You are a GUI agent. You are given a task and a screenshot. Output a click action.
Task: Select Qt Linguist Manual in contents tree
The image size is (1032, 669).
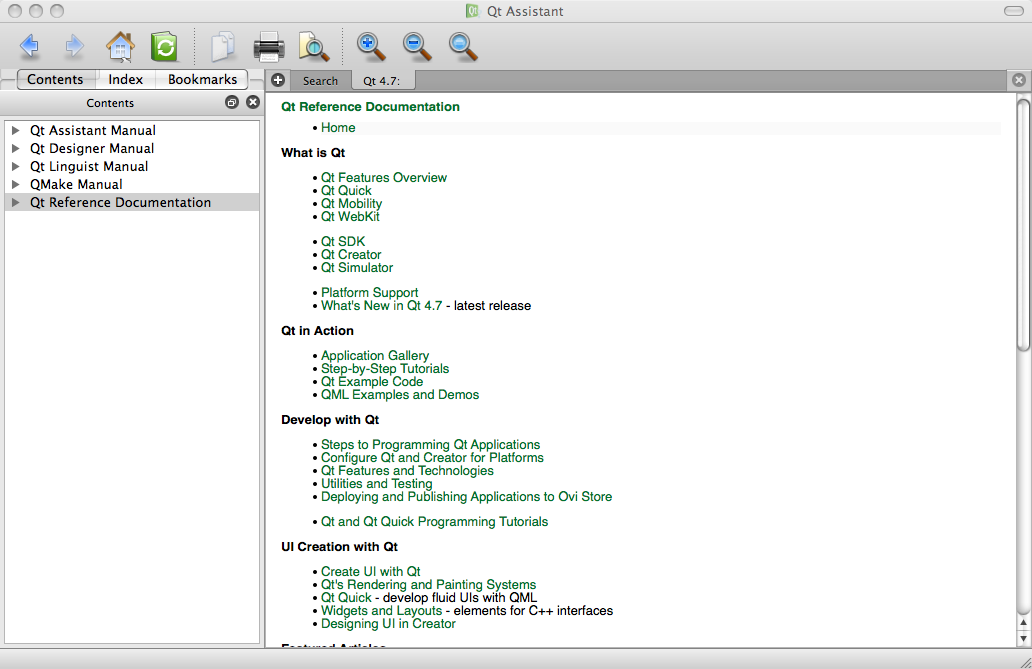click(x=89, y=167)
